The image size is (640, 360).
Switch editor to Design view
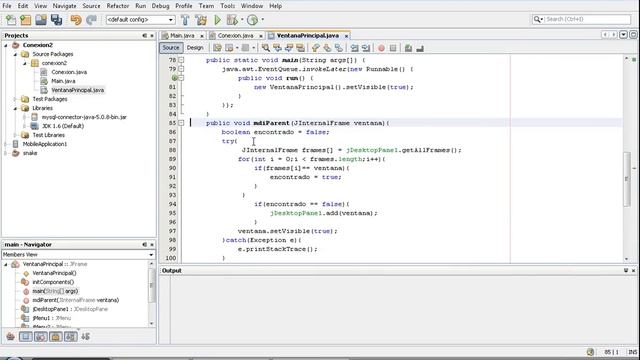point(195,48)
